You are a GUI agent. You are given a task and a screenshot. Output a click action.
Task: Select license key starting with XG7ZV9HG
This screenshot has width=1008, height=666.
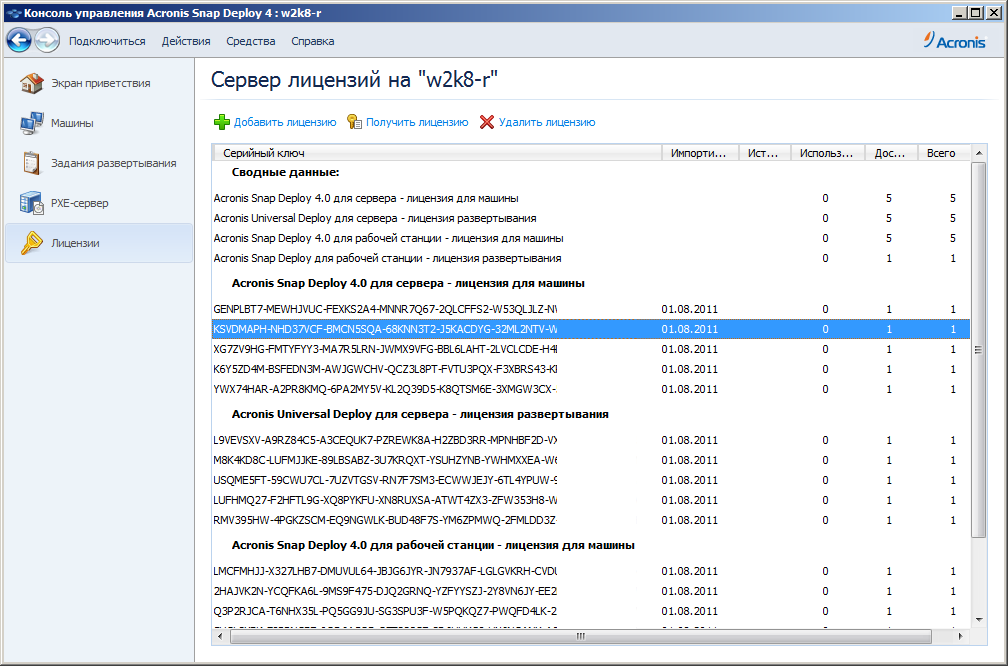(591, 349)
